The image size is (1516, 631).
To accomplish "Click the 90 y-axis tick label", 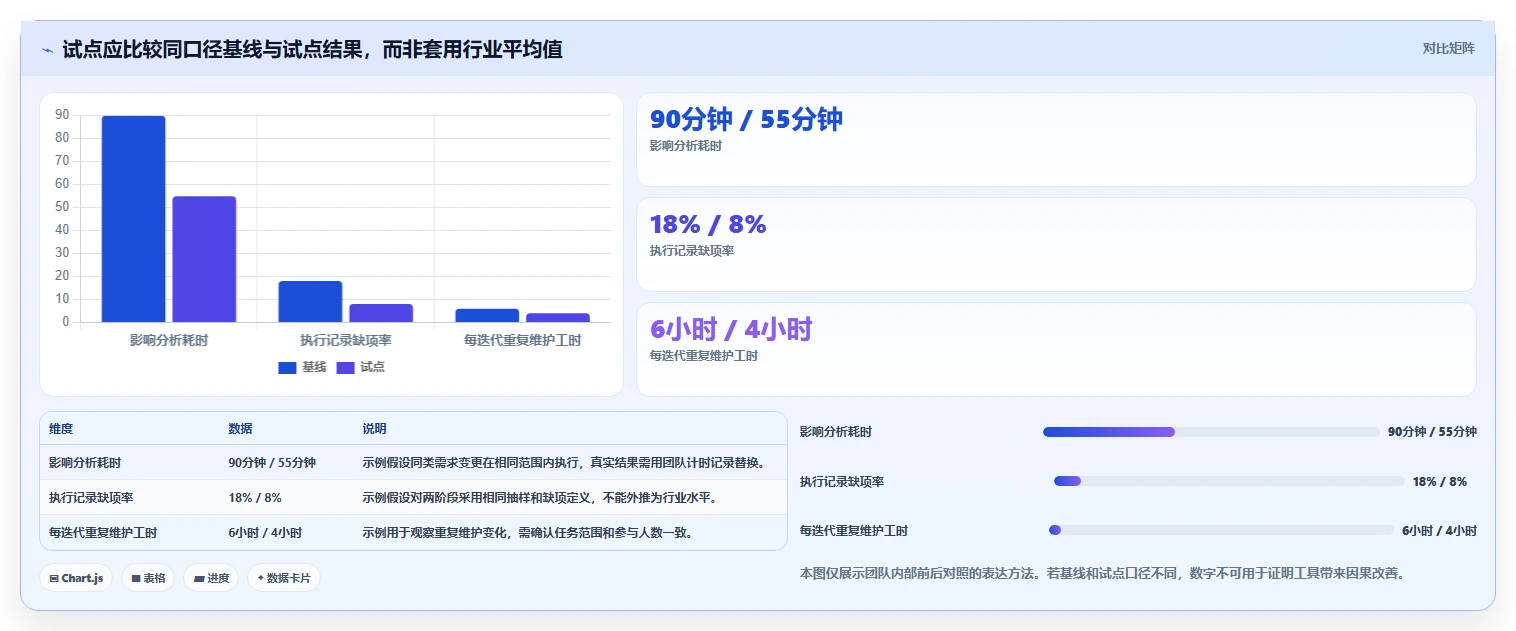I will 62,115.
